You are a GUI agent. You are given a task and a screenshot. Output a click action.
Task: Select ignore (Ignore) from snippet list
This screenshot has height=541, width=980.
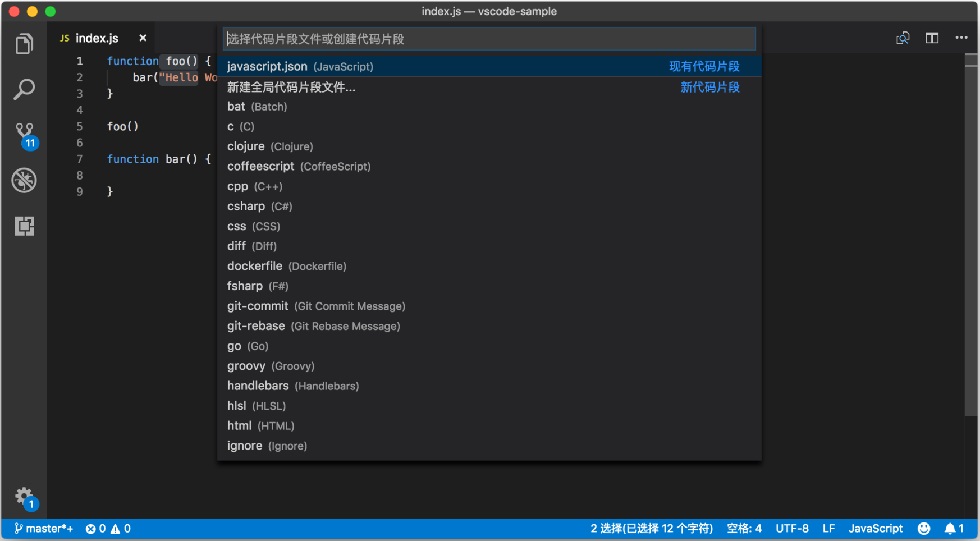click(489, 446)
